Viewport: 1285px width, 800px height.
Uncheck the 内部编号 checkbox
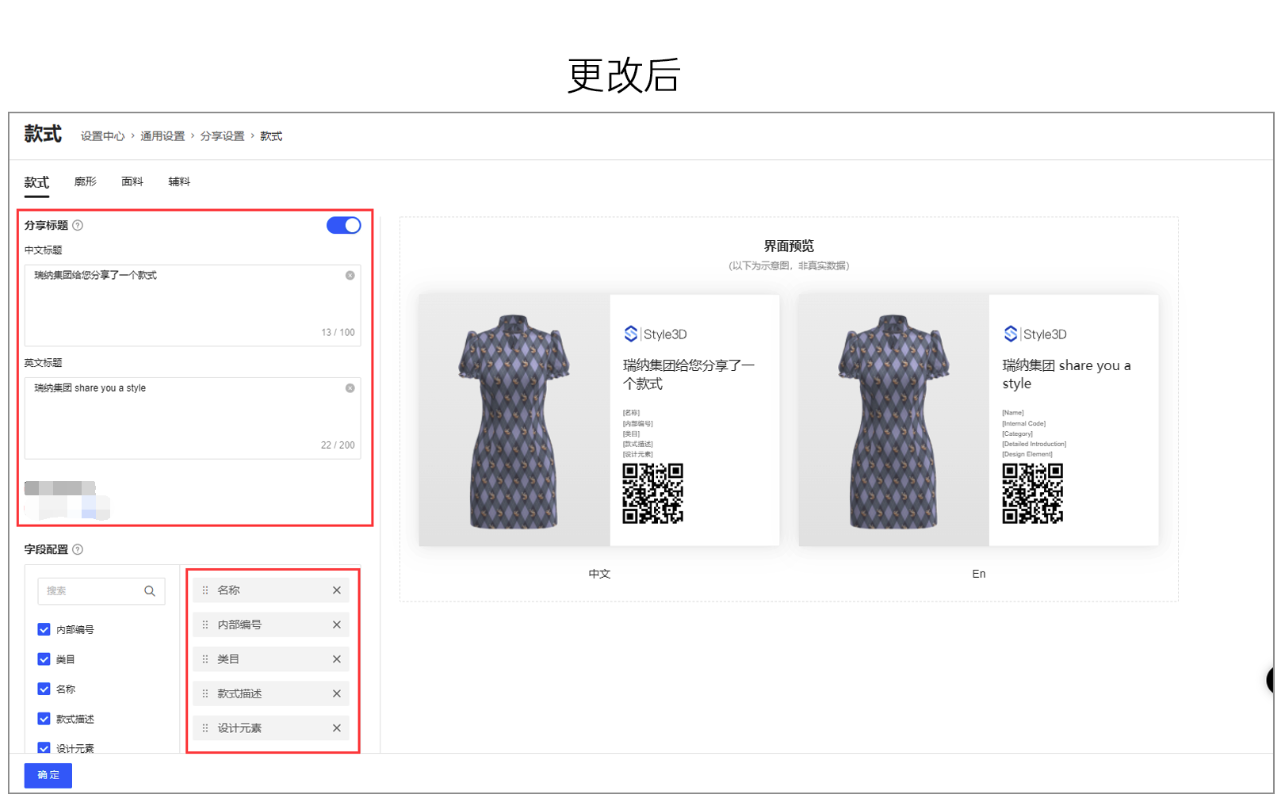pos(44,630)
